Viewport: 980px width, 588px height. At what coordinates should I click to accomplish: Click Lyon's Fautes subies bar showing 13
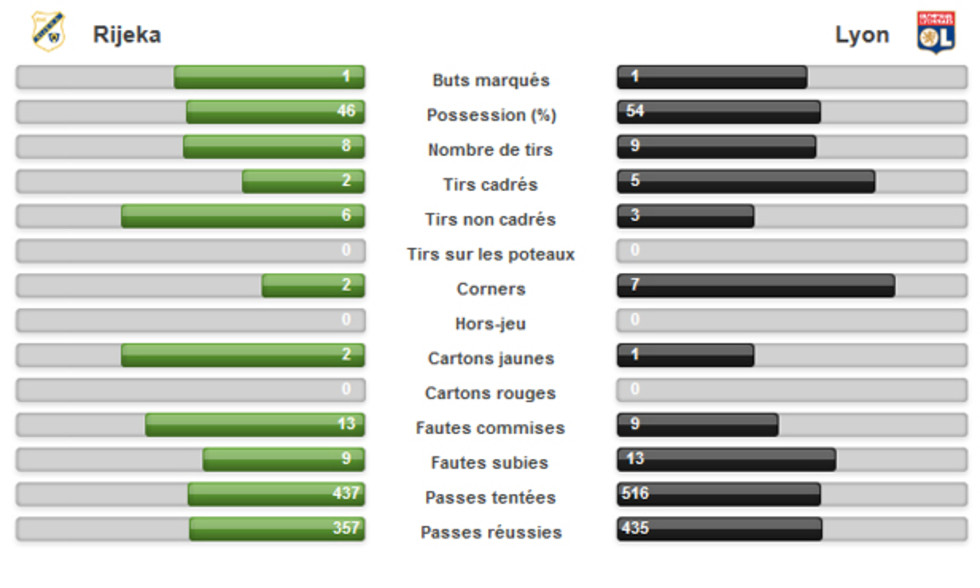pos(726,460)
